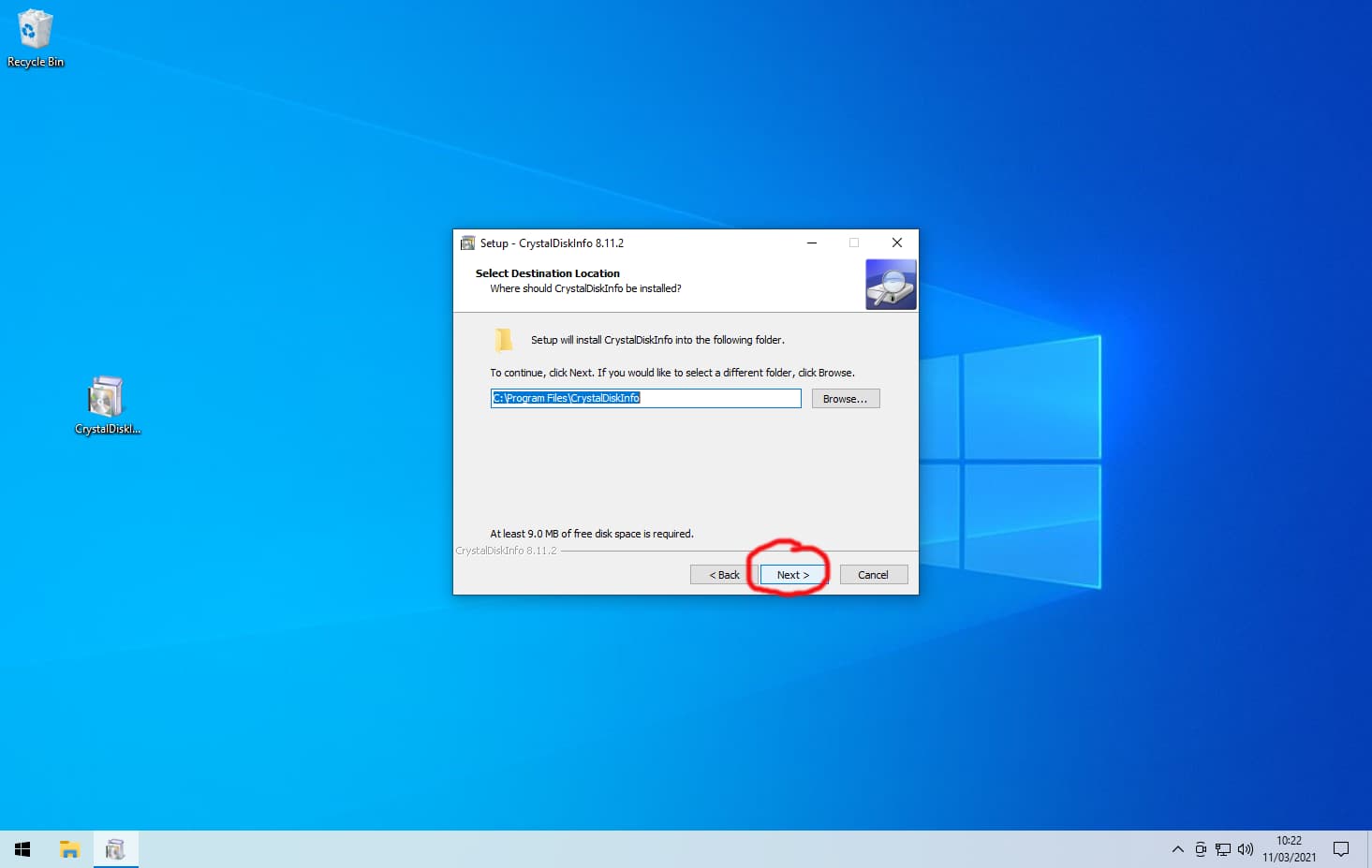Open the Windows Start menu

coord(22,849)
